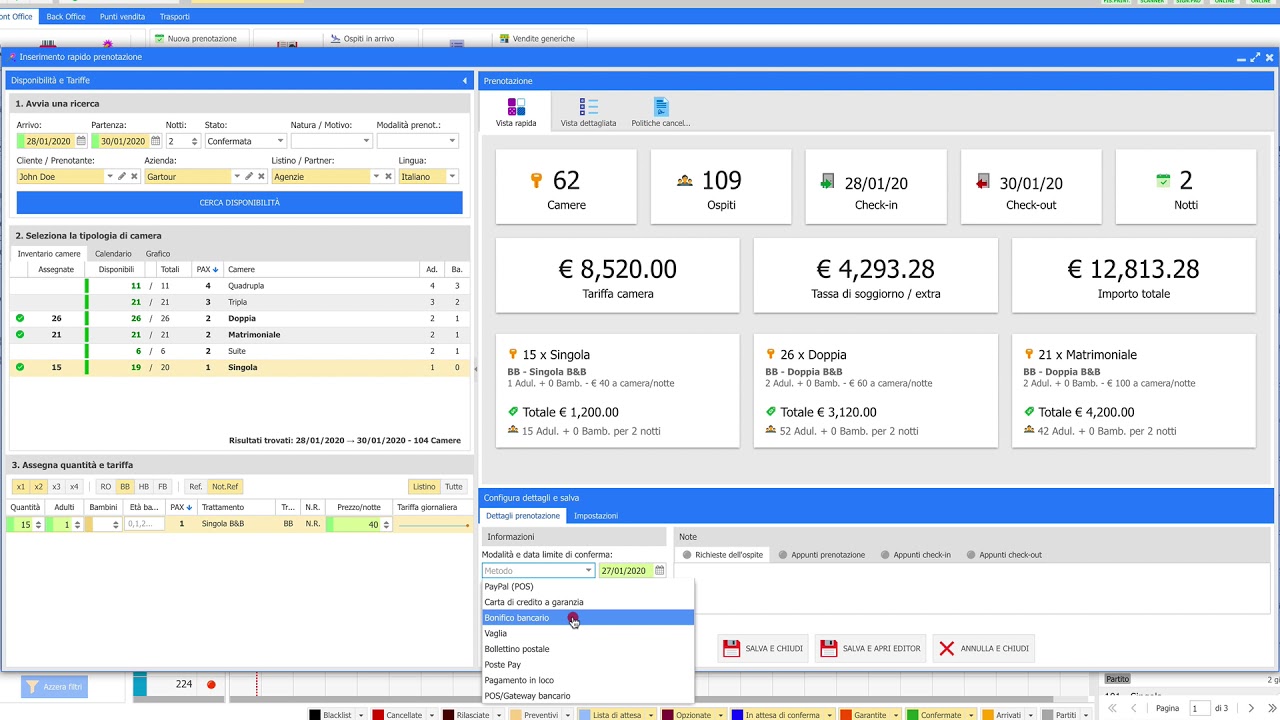Toggle the x1 quantity multiplier
This screenshot has height=720, width=1280.
click(21, 487)
